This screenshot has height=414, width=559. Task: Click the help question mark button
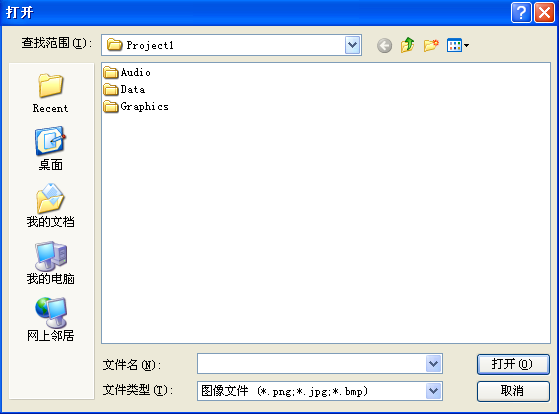click(521, 13)
